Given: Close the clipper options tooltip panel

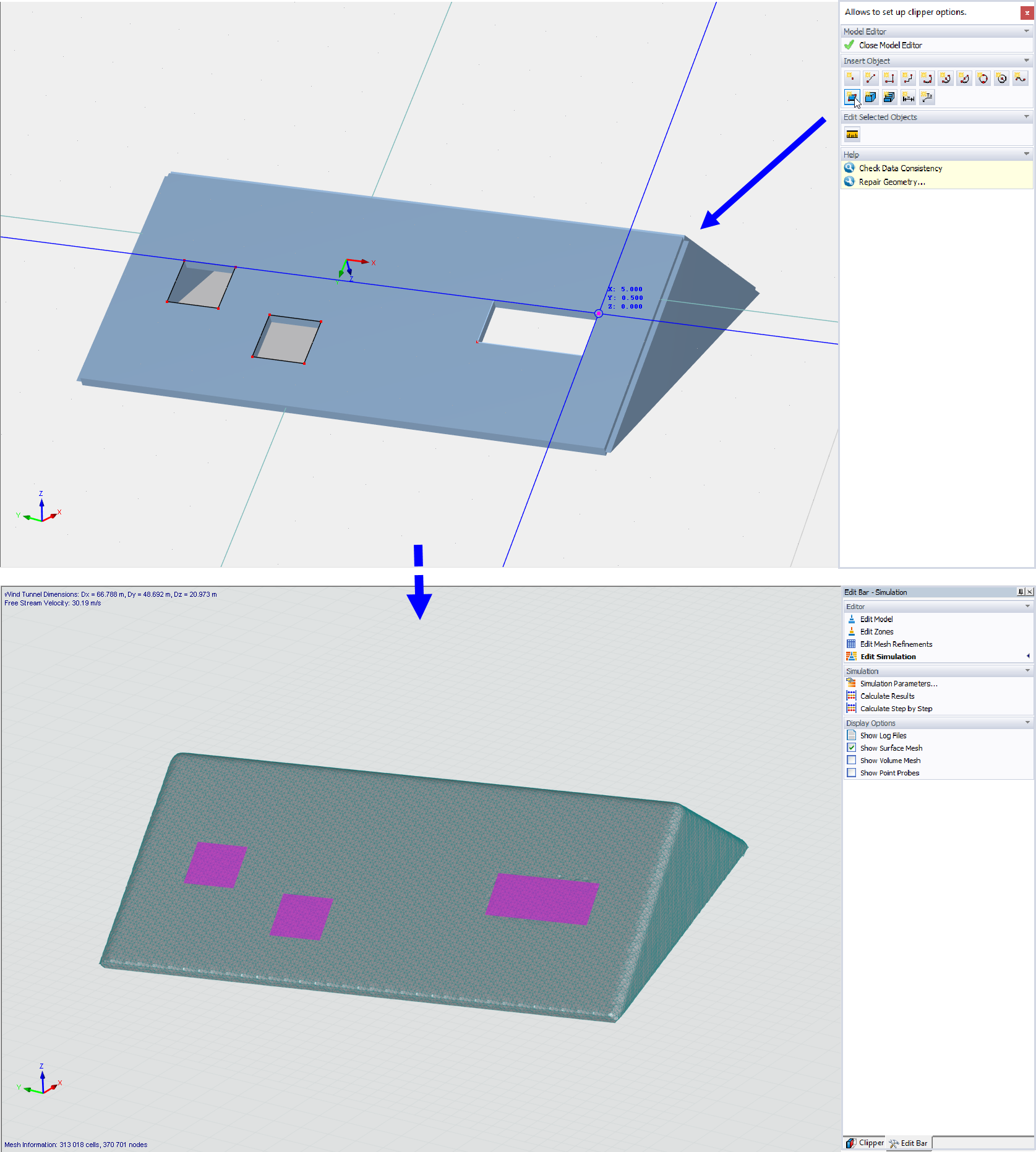Looking at the screenshot, I should coord(1027,12).
